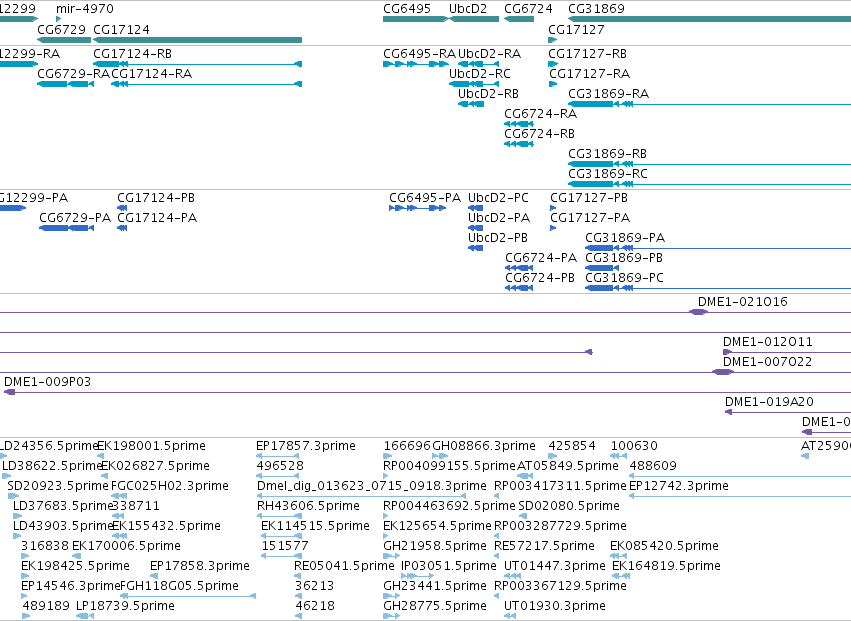Select protein CG31869-PA label
The image size is (851, 621).
(625, 238)
